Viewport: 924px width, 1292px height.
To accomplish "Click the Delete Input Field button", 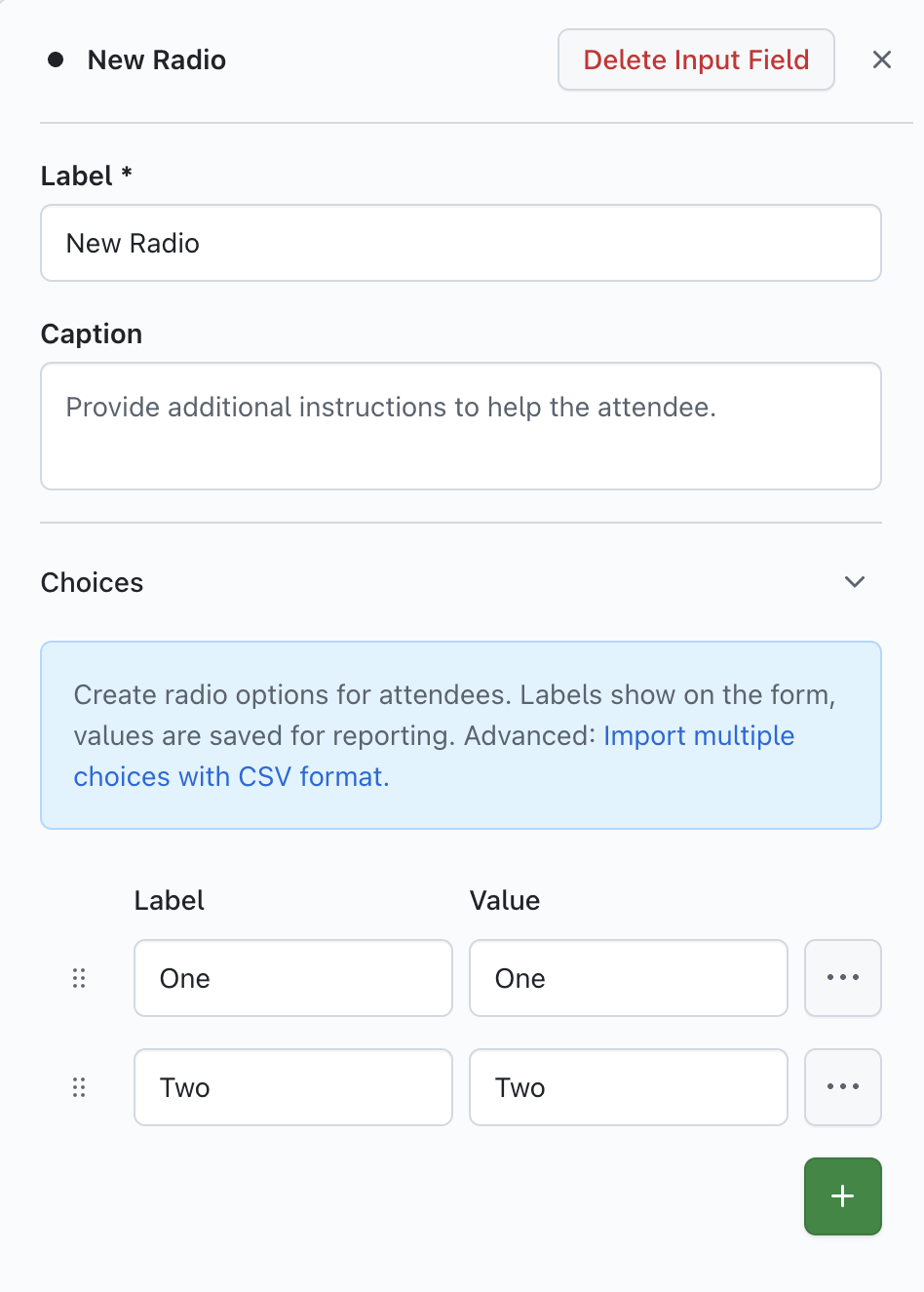I will (696, 60).
